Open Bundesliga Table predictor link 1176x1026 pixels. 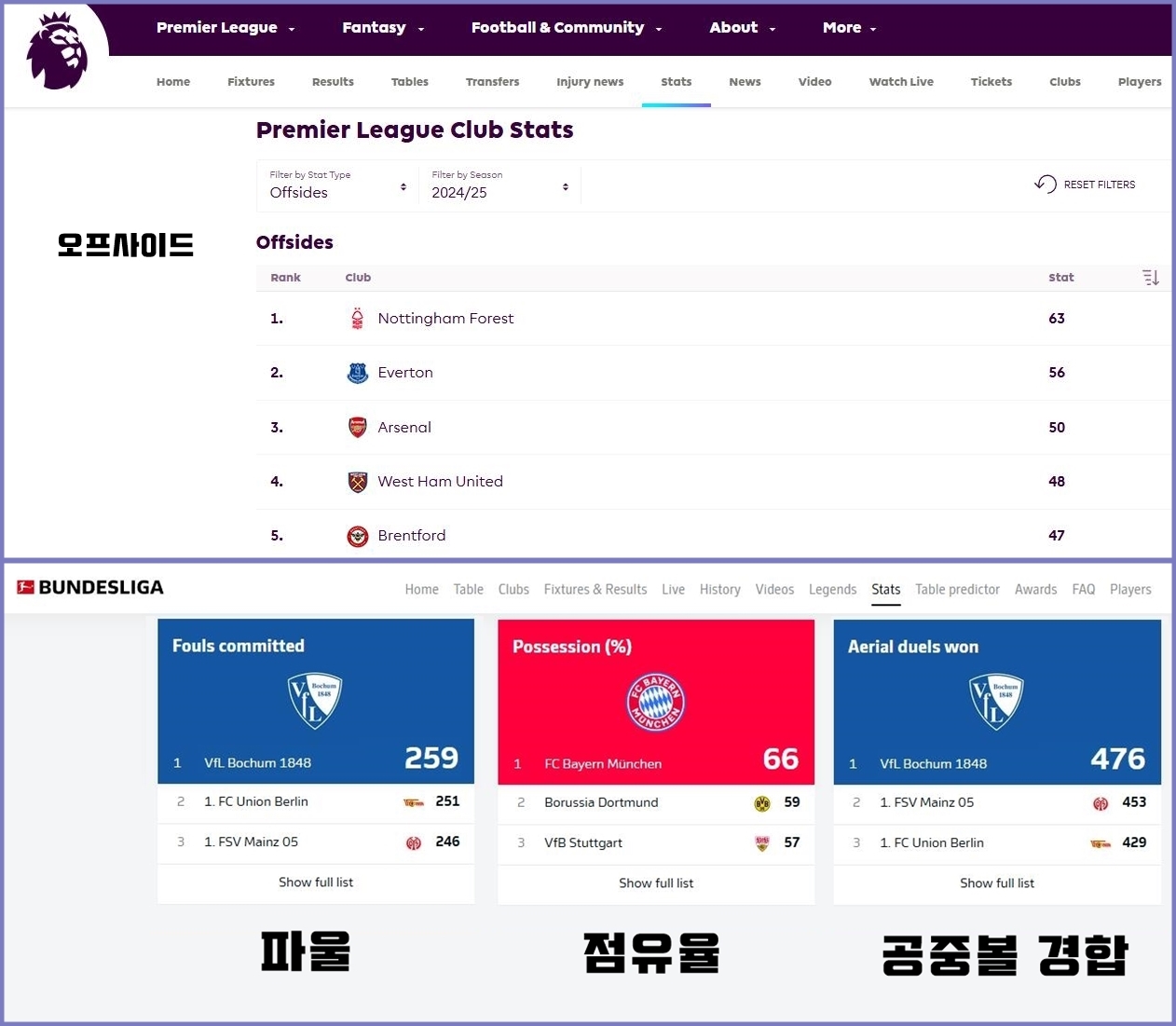tap(957, 590)
